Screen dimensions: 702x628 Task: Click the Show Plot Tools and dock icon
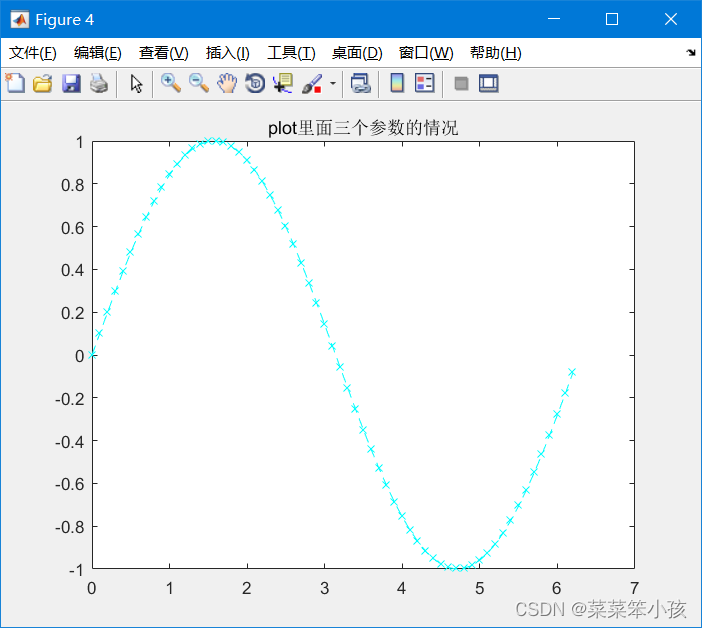(x=488, y=84)
